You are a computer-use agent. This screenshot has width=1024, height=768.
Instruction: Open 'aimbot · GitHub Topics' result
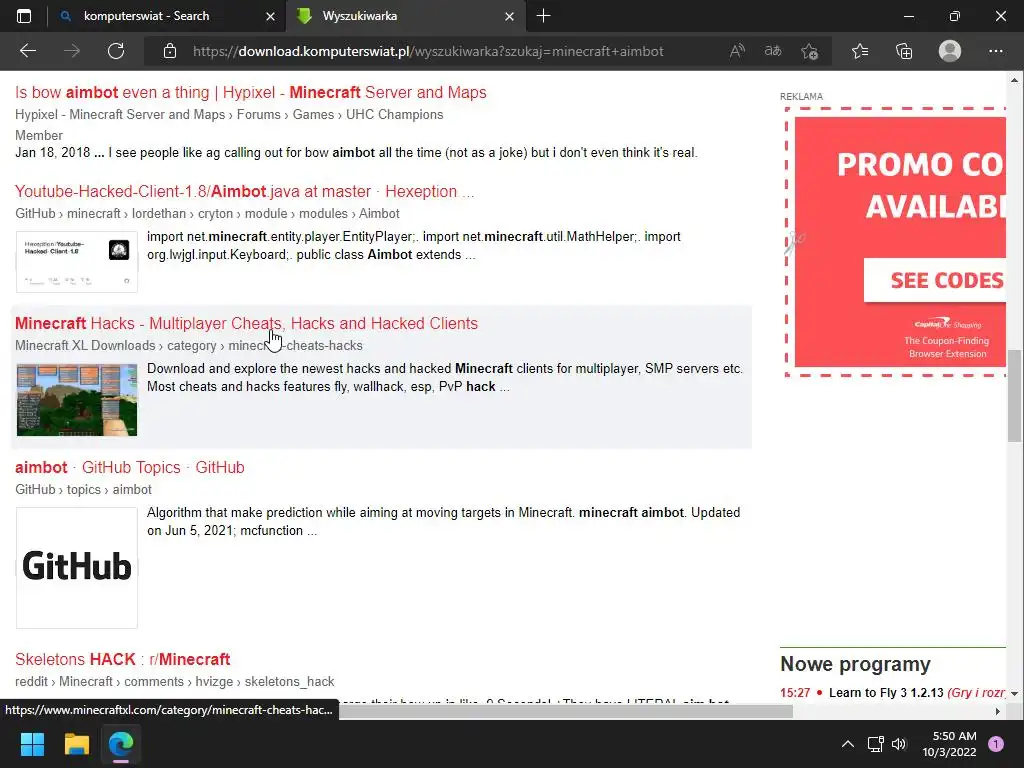coord(129,468)
